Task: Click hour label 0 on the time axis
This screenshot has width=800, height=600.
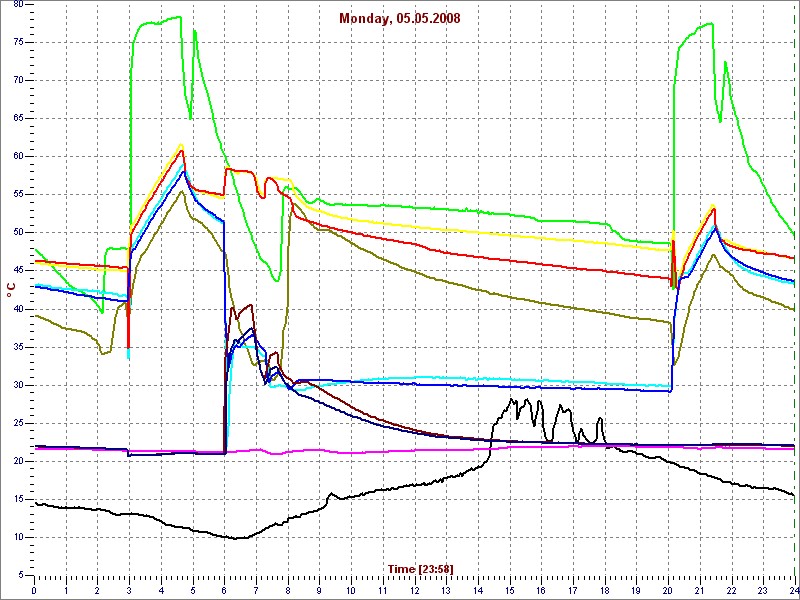Action: (34, 590)
